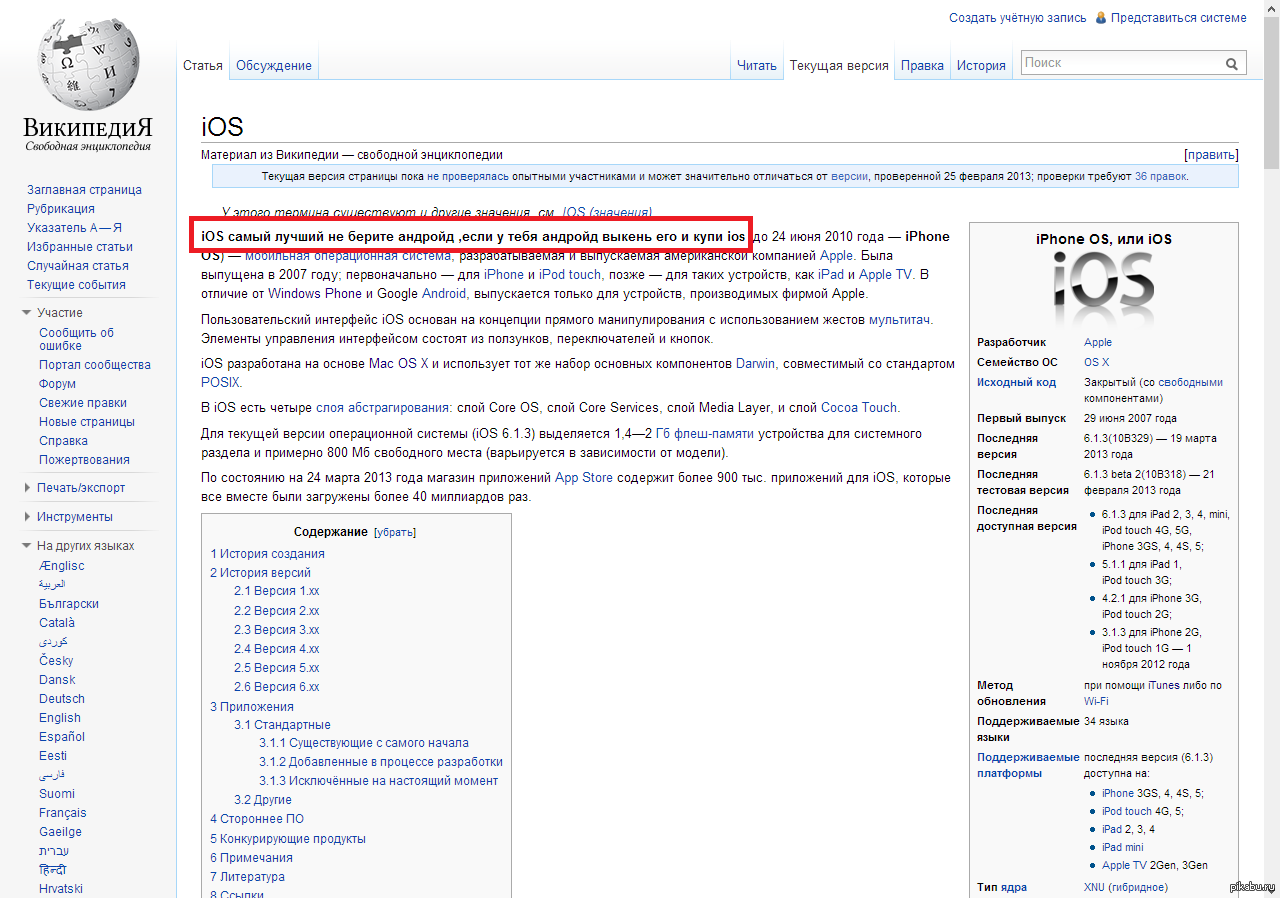The width and height of the screenshot is (1280, 898).
Task: Open English language version
Action: click(60, 718)
